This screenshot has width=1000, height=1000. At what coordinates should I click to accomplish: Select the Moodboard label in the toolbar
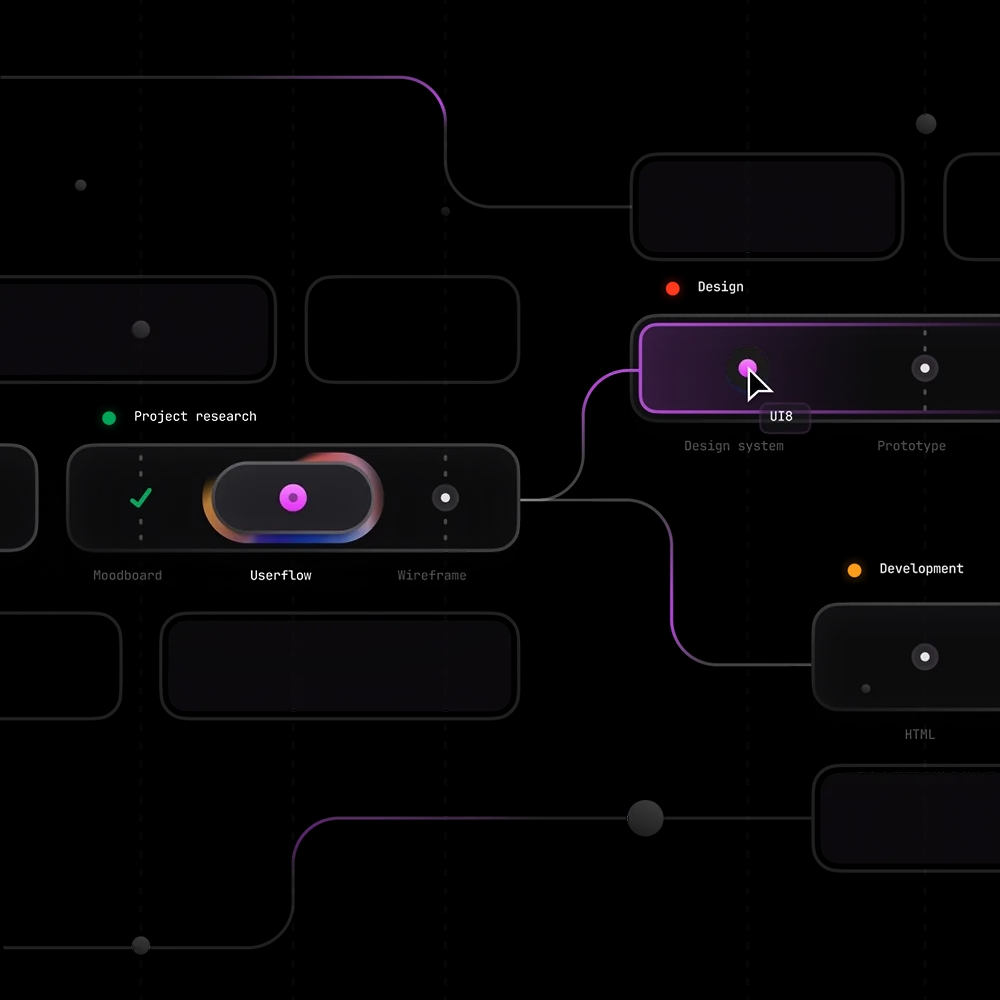click(127, 575)
